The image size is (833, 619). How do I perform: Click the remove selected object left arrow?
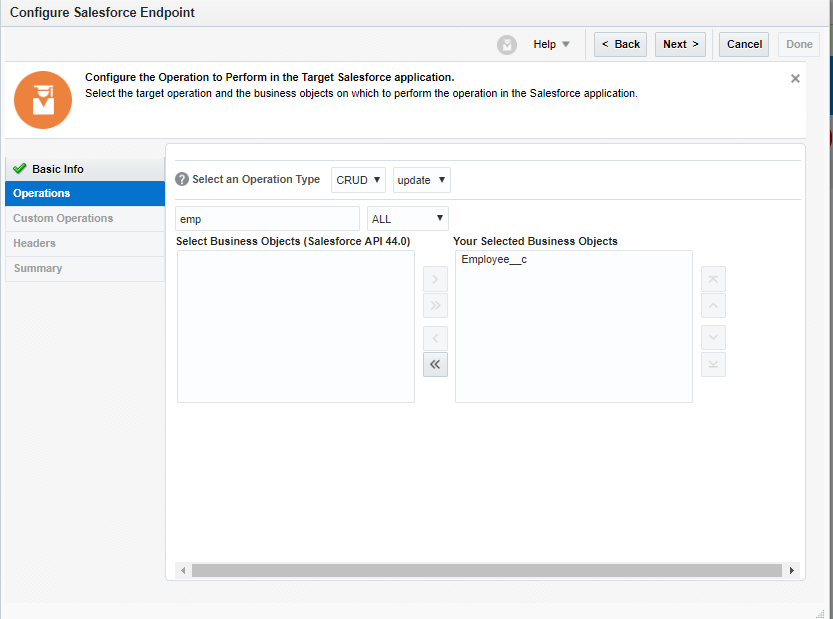[x=435, y=338]
